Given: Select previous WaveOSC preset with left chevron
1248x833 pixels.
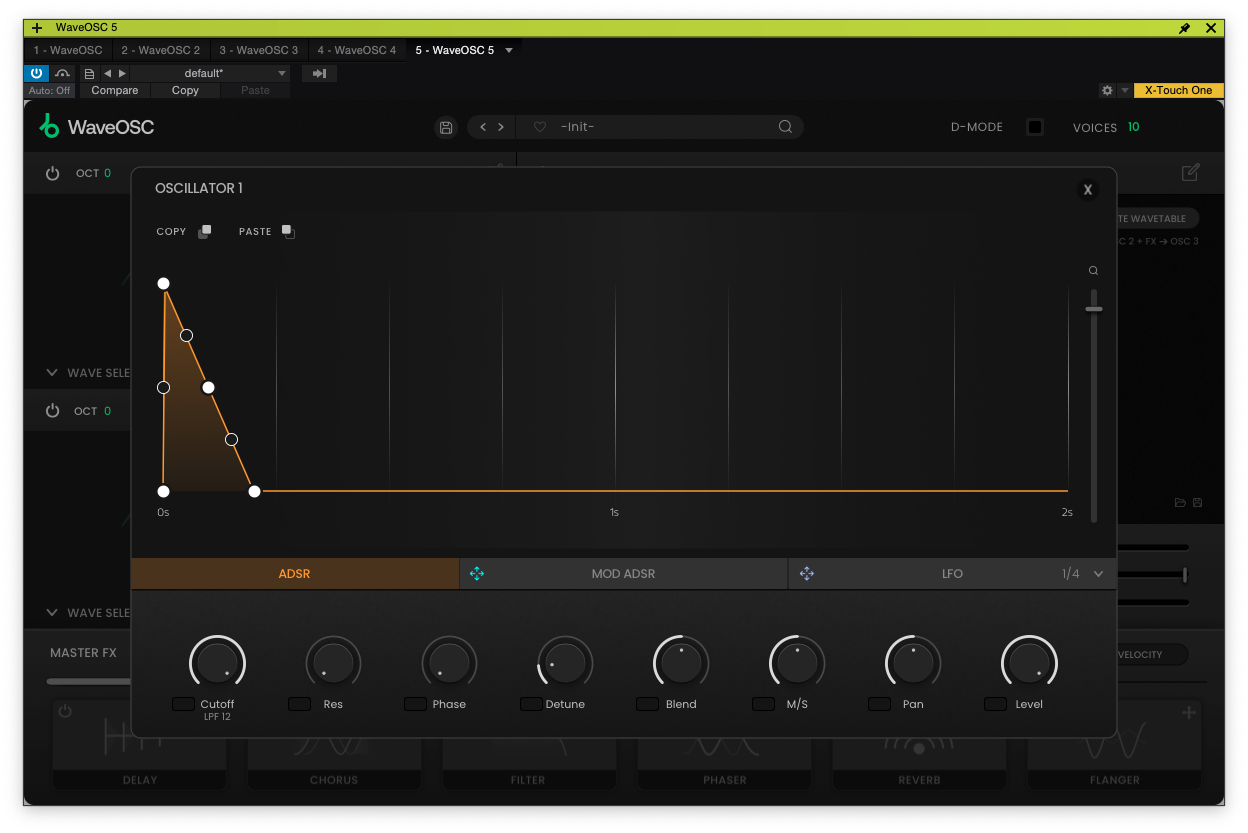Looking at the screenshot, I should (483, 127).
